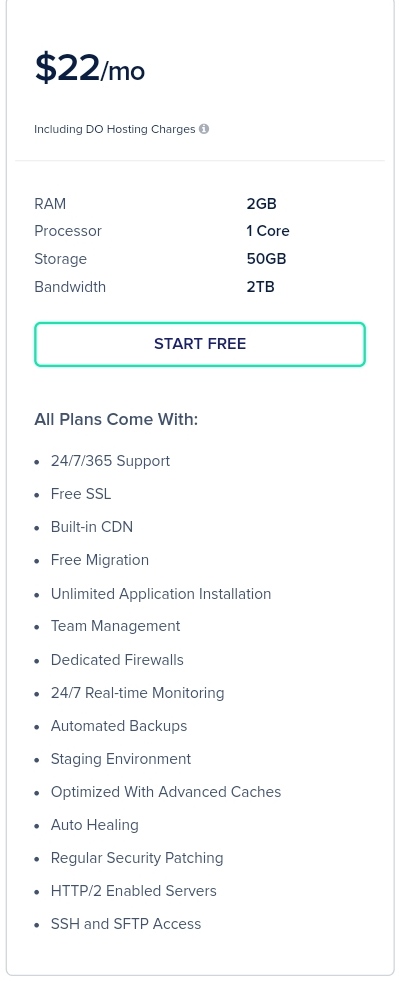Select the 24/7/365 Support list item
The height and width of the screenshot is (981, 399).
click(x=110, y=461)
